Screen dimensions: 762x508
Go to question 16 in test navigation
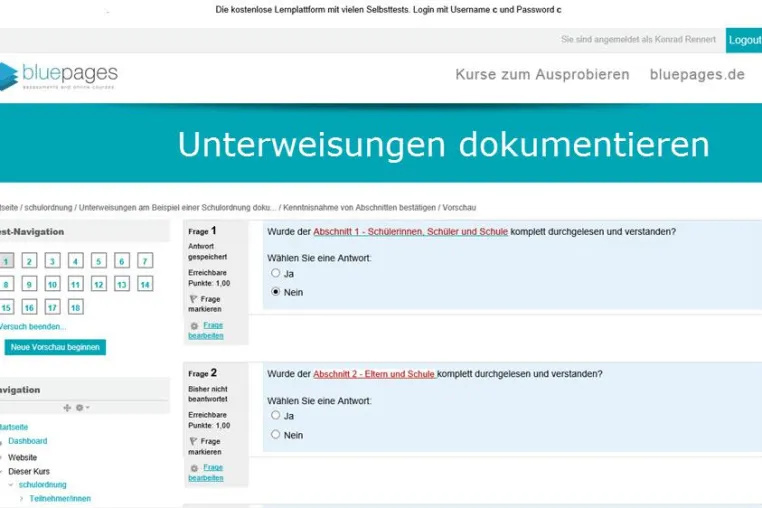click(29, 307)
